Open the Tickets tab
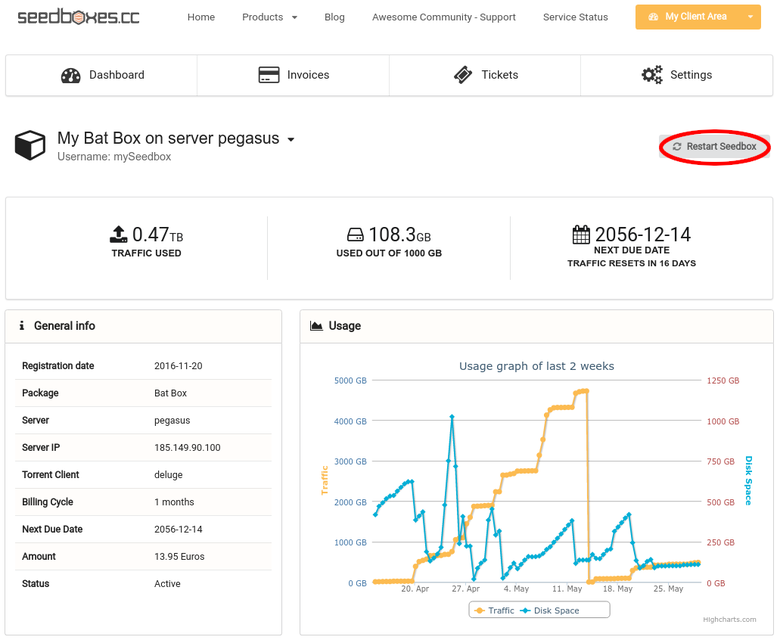This screenshot has width=780, height=640. click(485, 75)
